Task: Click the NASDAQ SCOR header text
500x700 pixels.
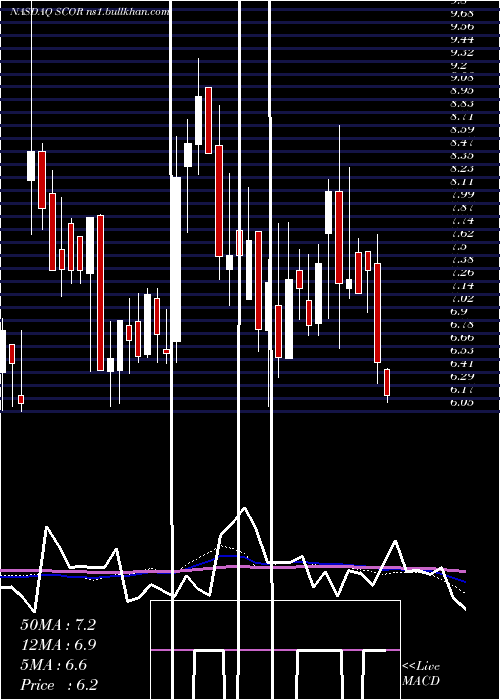Action: pos(46,12)
